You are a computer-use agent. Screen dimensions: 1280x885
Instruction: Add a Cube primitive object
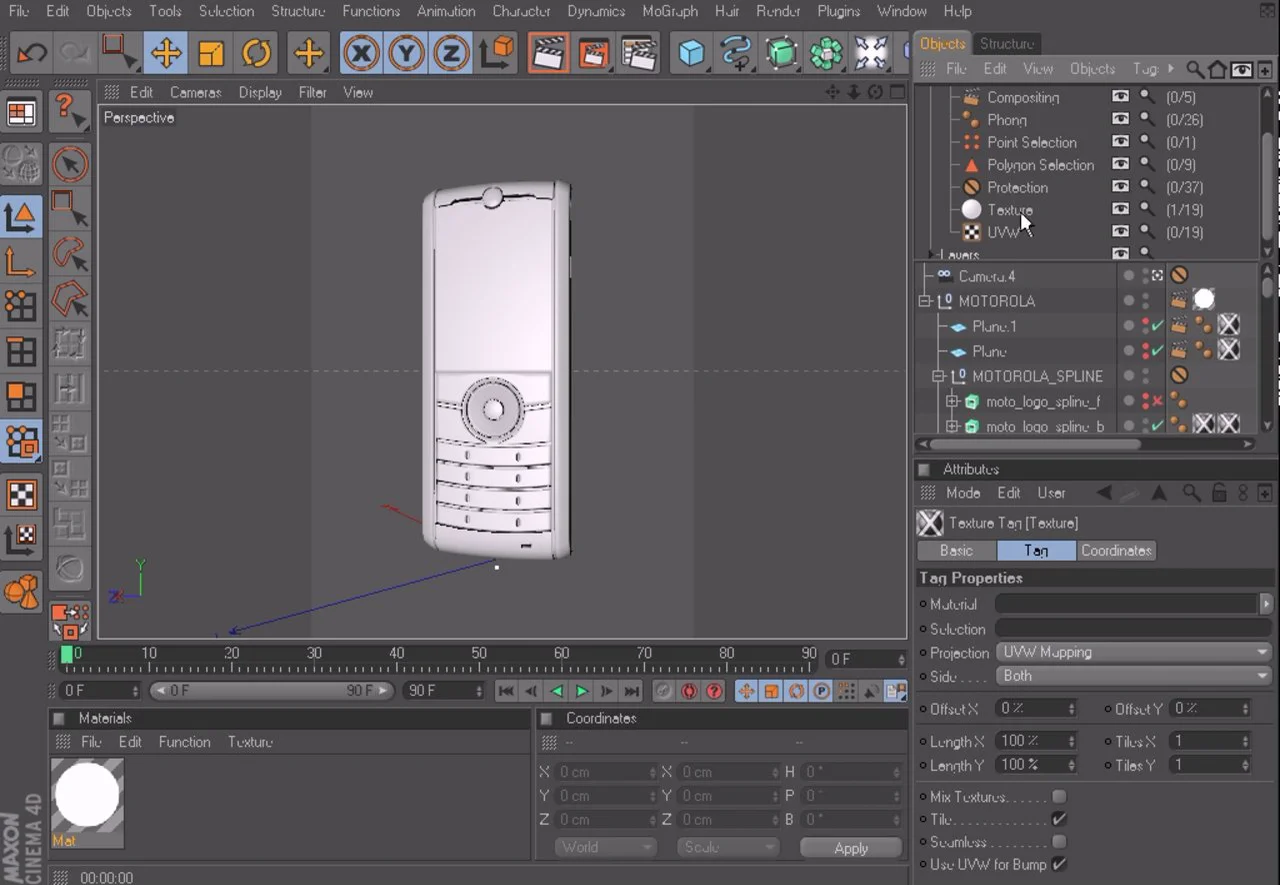click(691, 52)
